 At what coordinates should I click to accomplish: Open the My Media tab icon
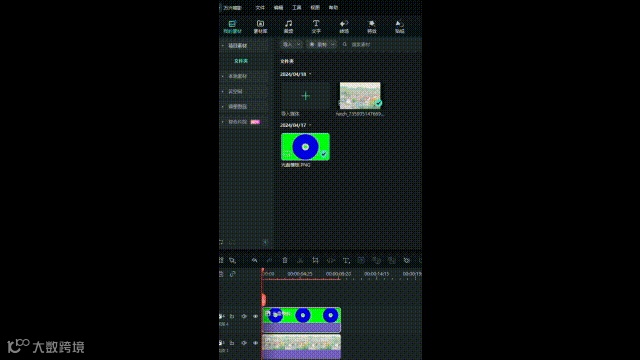[x=232, y=24]
